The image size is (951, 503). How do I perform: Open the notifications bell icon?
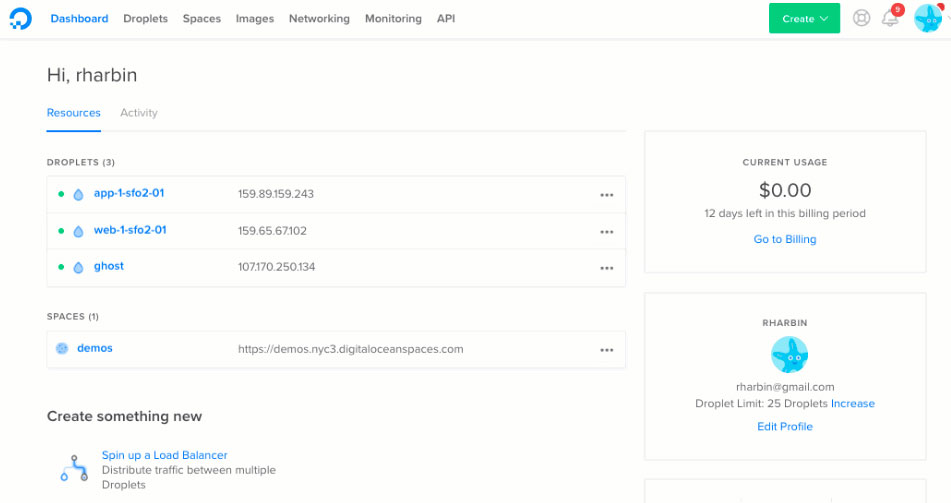click(890, 18)
